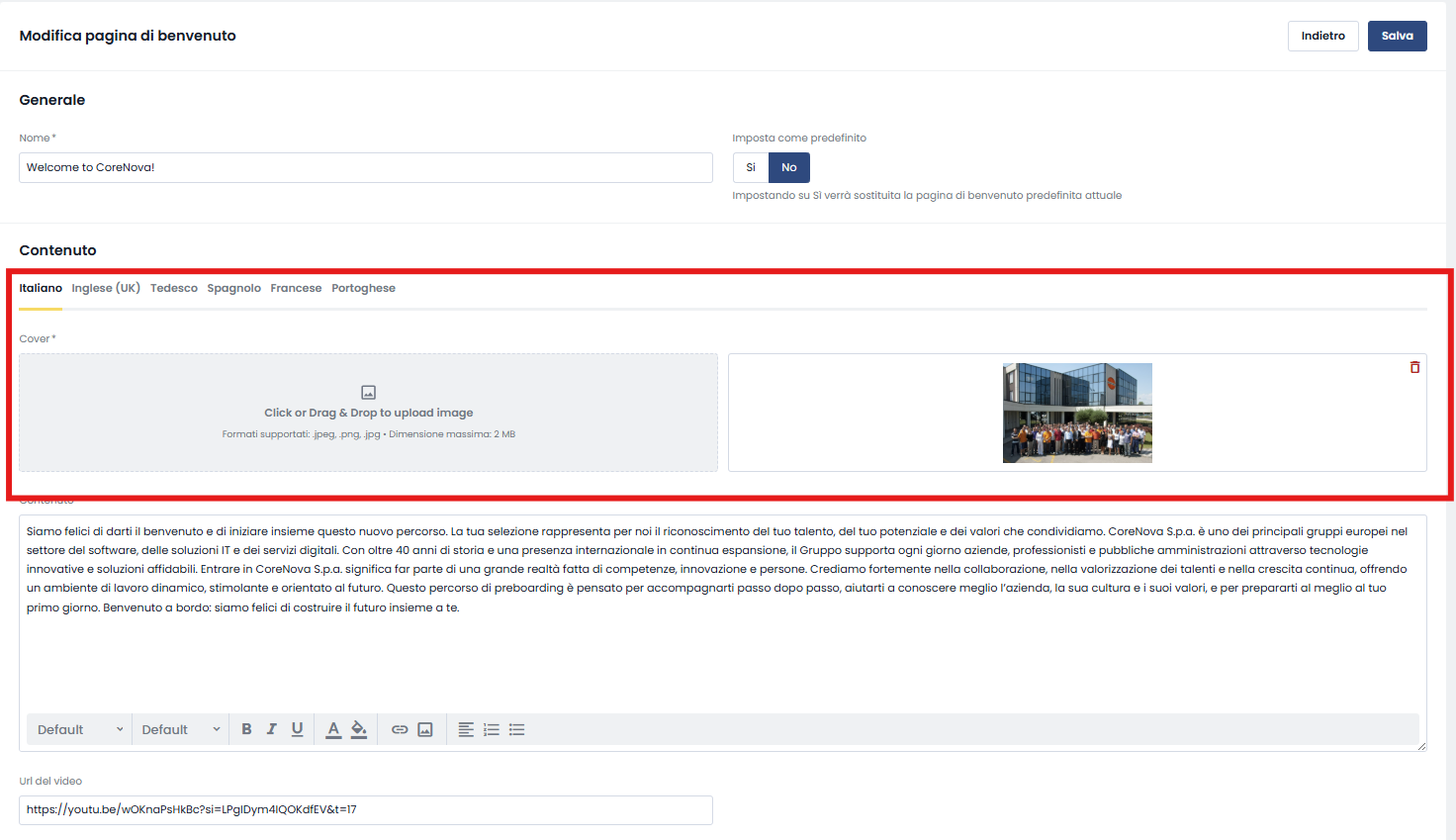Insert an image into the editor content
The height and width of the screenshot is (840, 1456).
pyautogui.click(x=425, y=729)
